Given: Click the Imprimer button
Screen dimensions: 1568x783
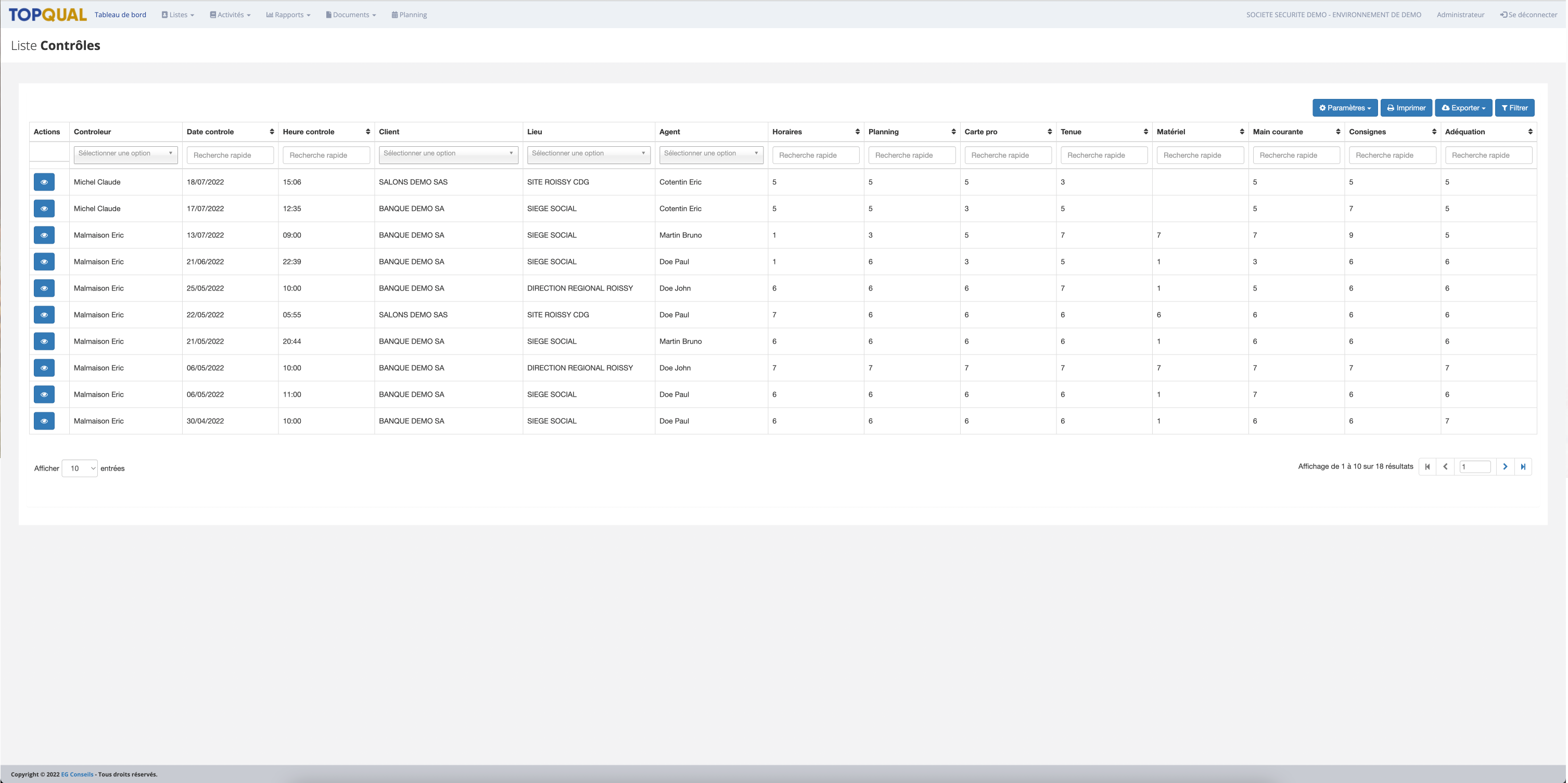Looking at the screenshot, I should point(1406,108).
